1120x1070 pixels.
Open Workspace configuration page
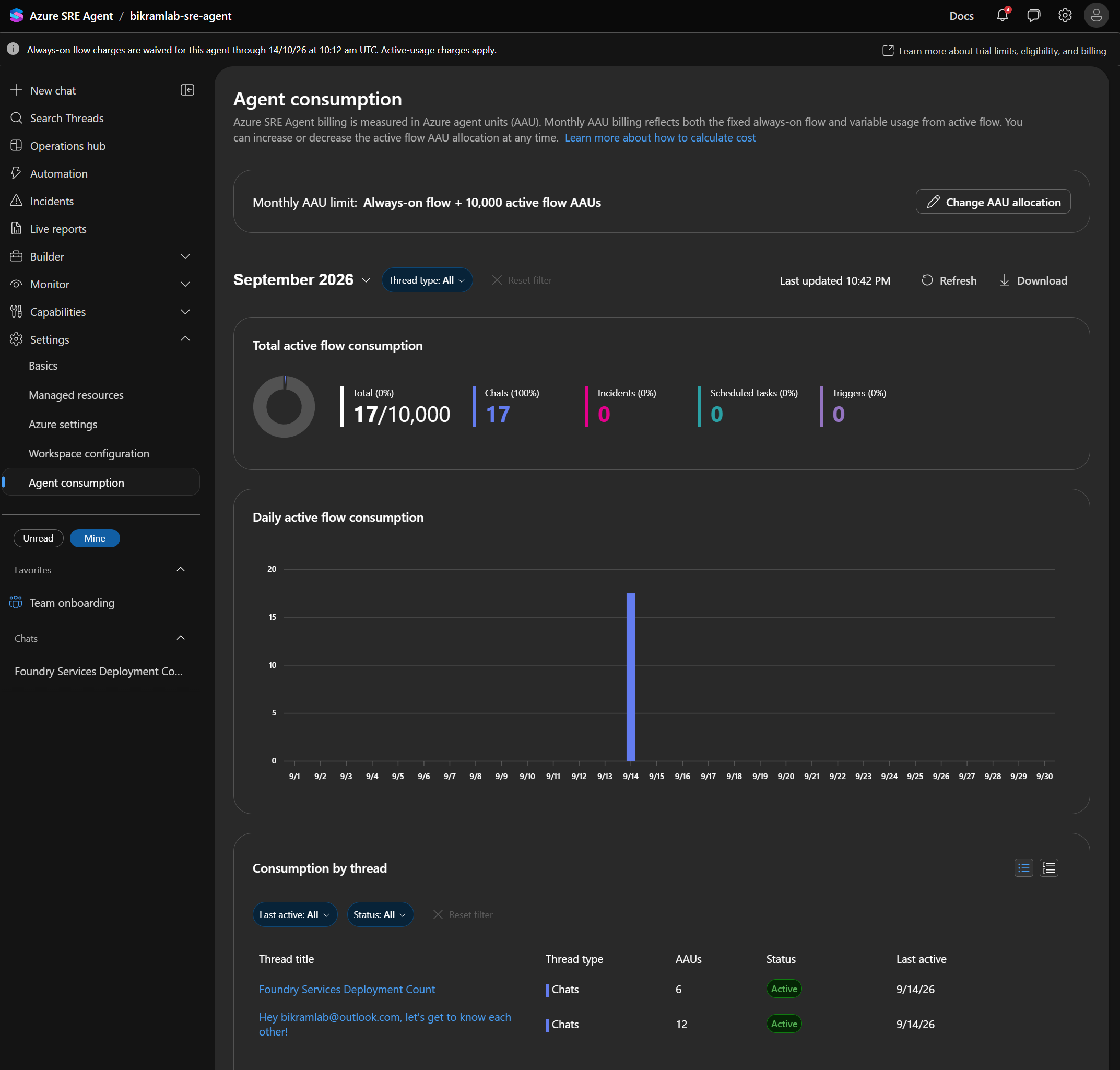point(89,453)
